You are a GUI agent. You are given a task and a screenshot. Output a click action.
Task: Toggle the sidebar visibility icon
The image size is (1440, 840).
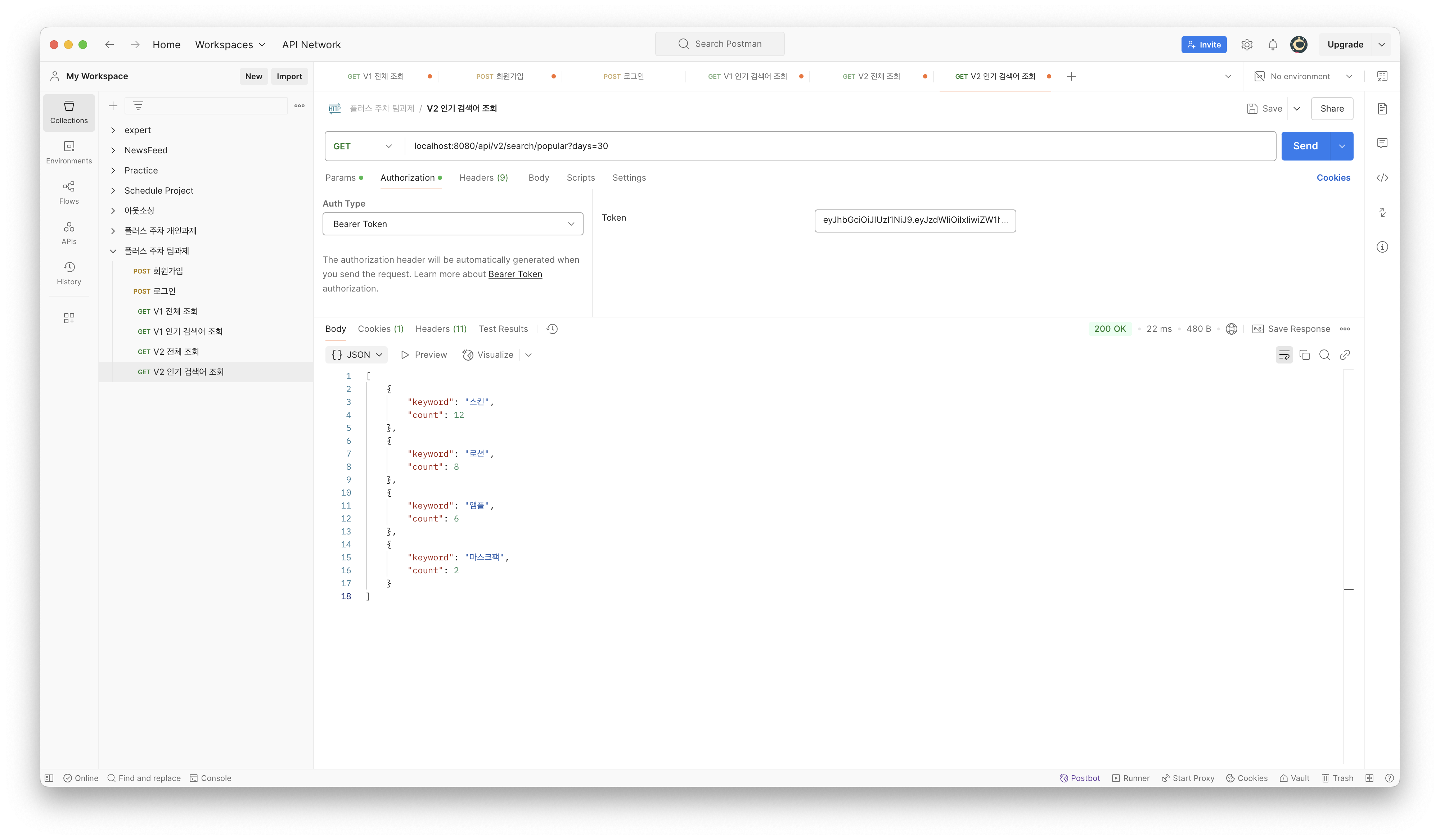[49, 778]
